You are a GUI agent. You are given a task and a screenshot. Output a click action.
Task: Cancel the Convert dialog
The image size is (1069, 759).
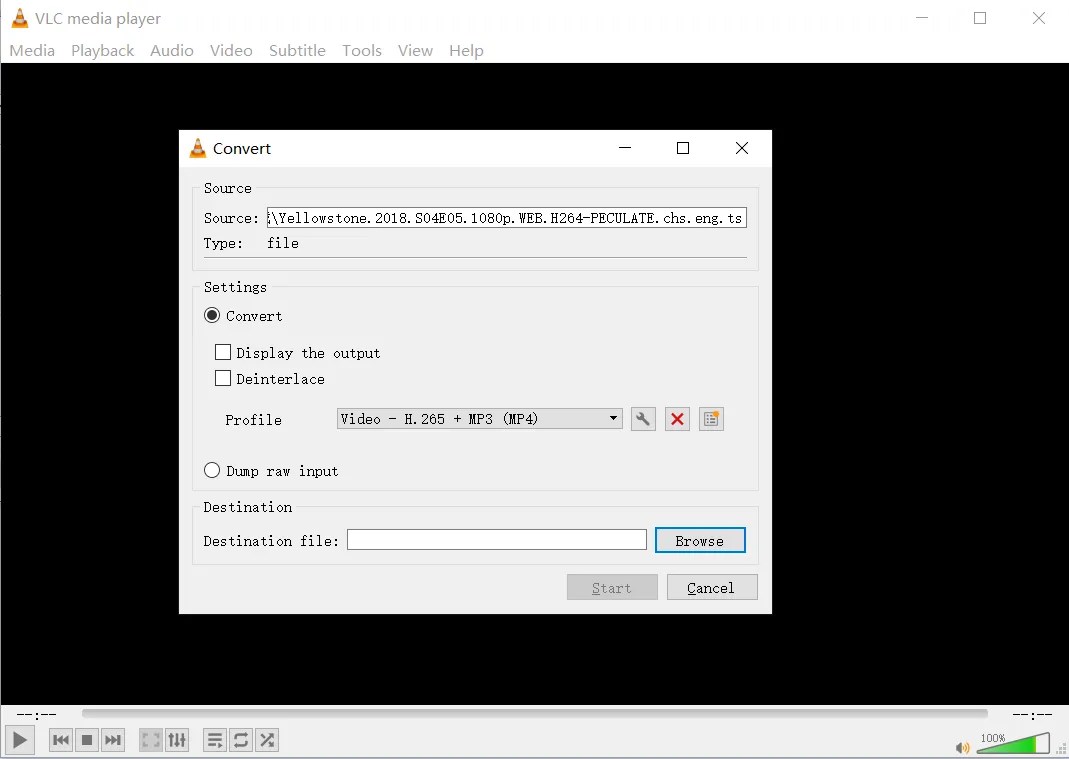tap(711, 587)
